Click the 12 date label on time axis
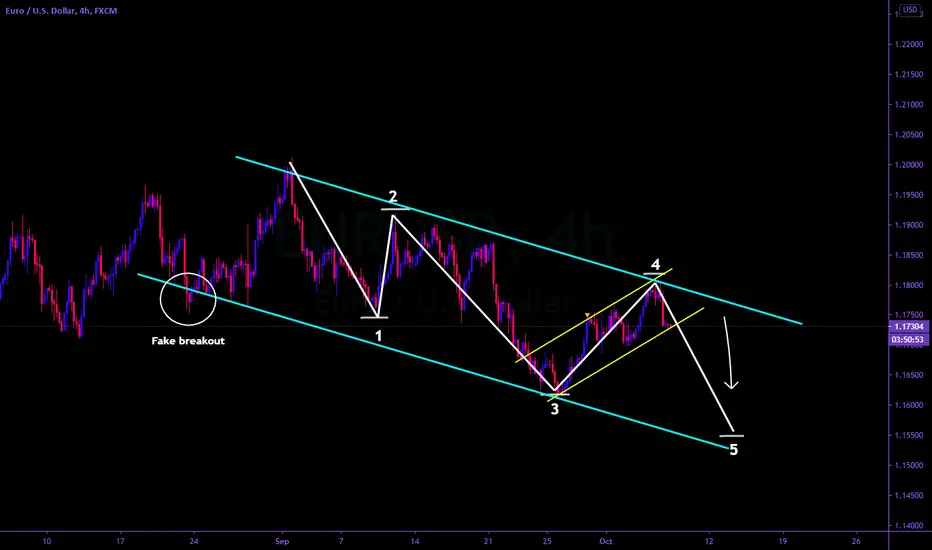This screenshot has height=550, width=932. click(x=709, y=541)
